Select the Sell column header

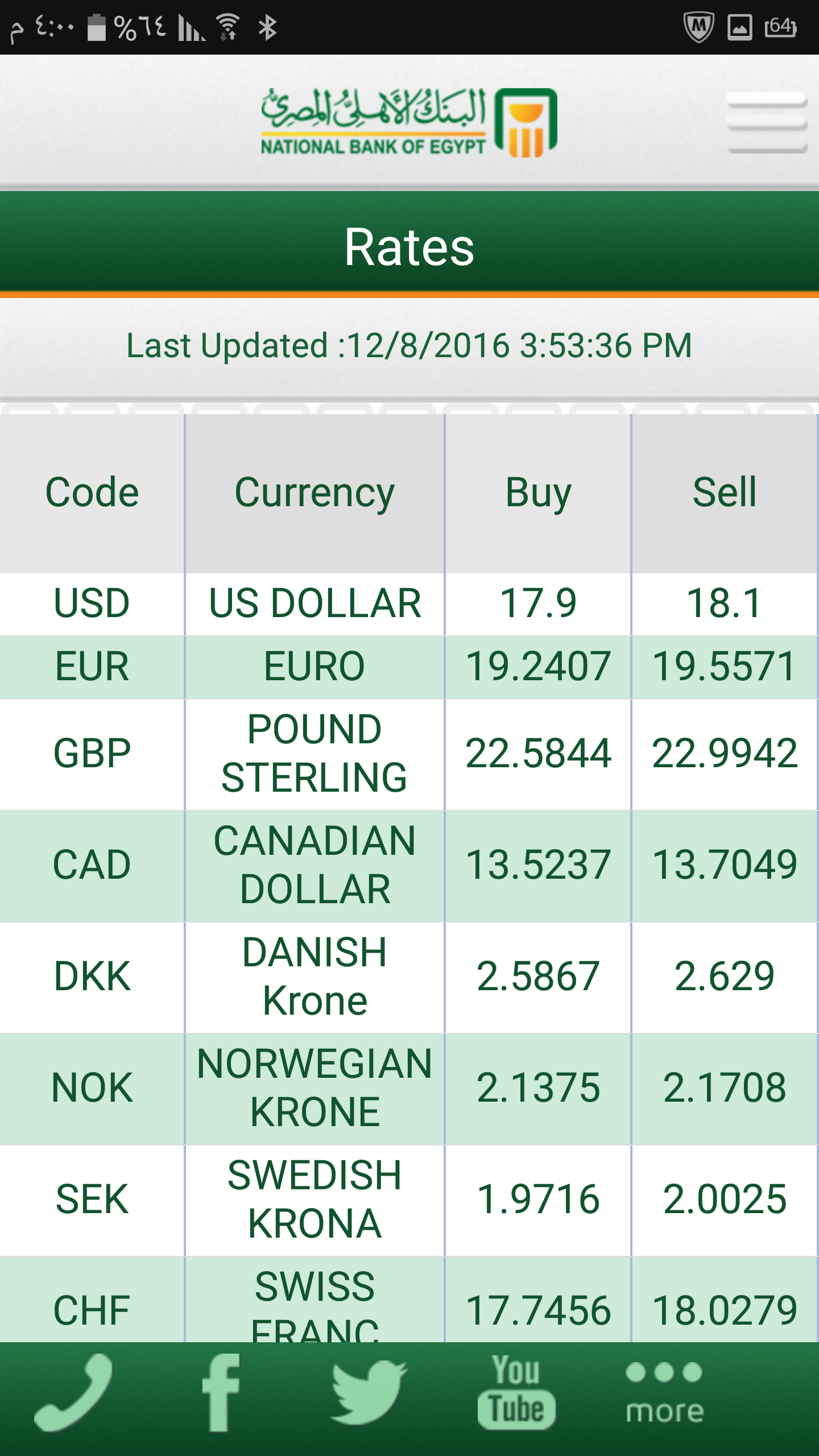click(725, 493)
